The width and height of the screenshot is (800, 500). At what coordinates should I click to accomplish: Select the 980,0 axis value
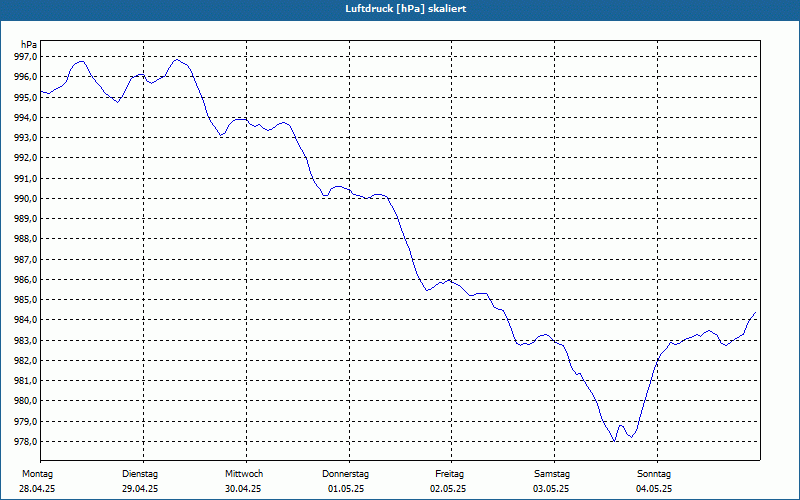[x=26, y=401]
